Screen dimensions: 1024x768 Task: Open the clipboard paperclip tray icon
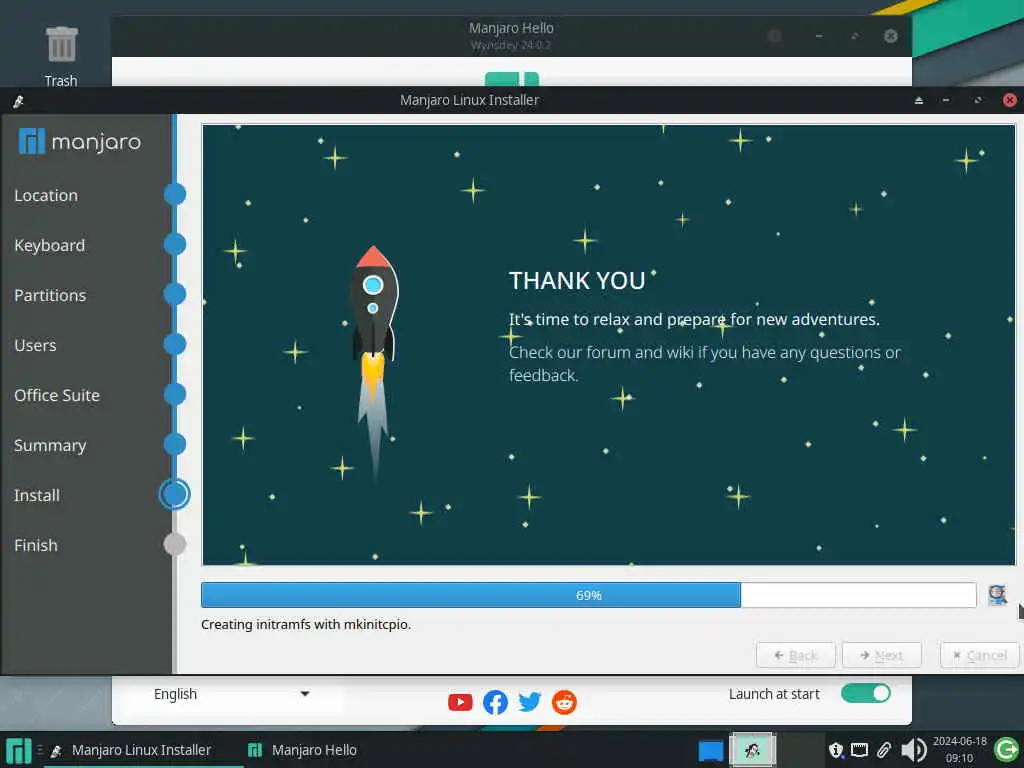pos(884,750)
